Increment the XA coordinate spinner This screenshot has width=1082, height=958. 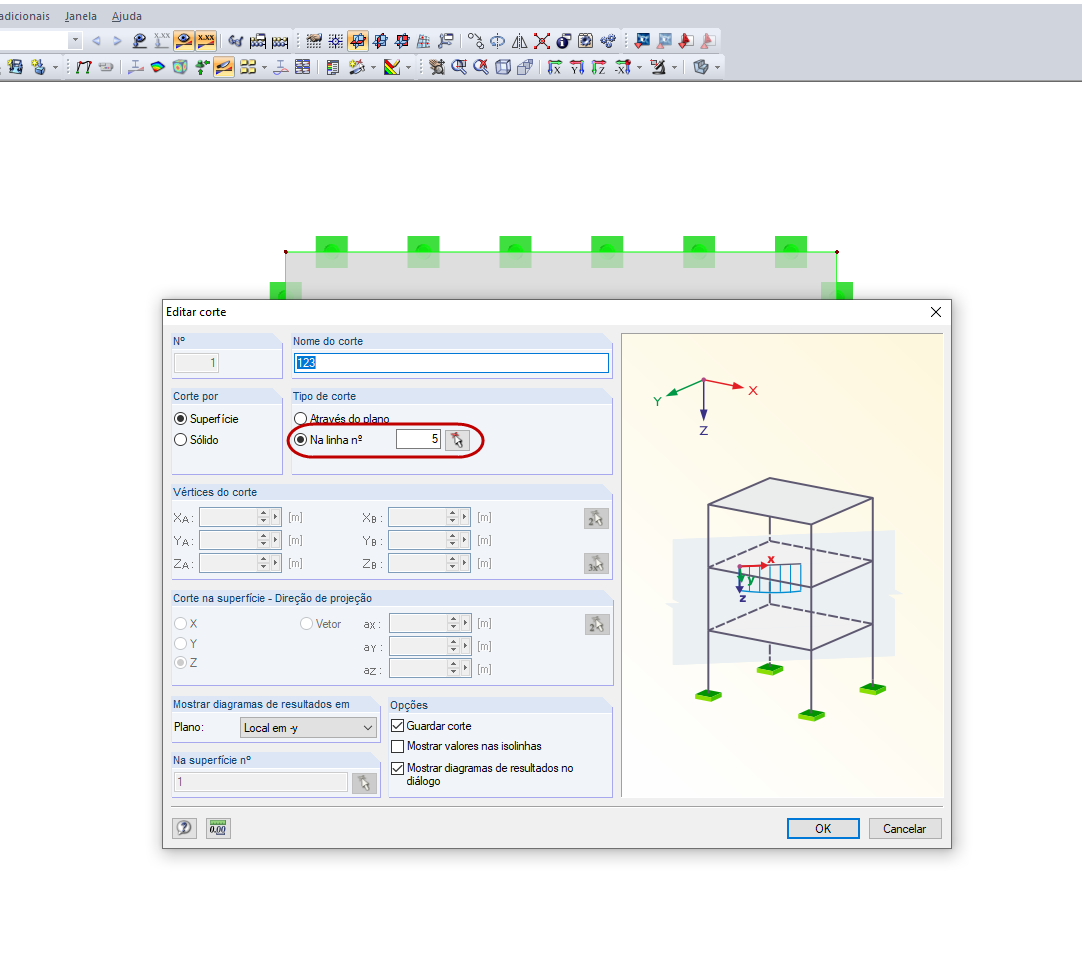coord(263,514)
